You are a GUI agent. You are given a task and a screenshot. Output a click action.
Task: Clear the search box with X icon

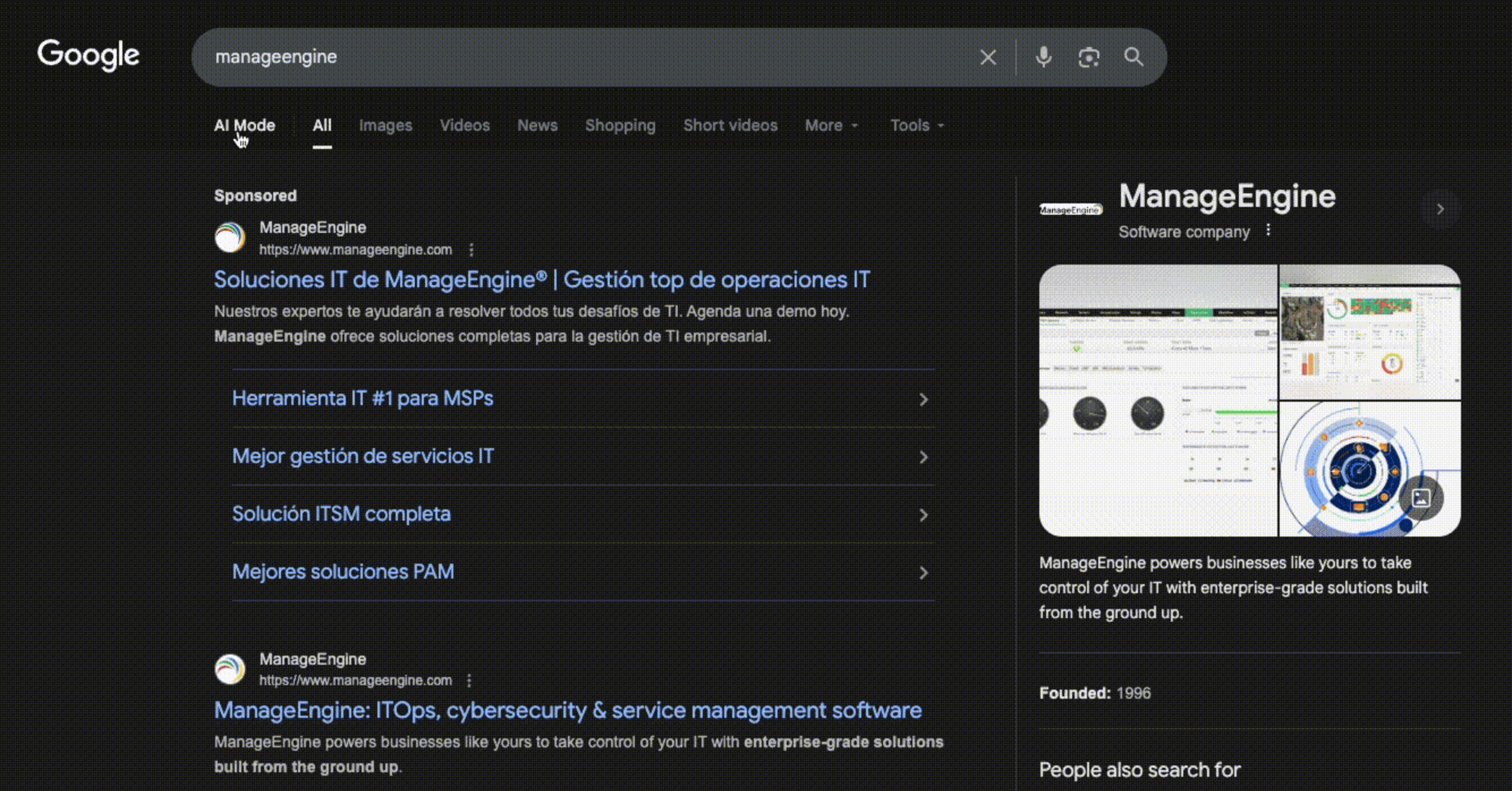pos(988,57)
